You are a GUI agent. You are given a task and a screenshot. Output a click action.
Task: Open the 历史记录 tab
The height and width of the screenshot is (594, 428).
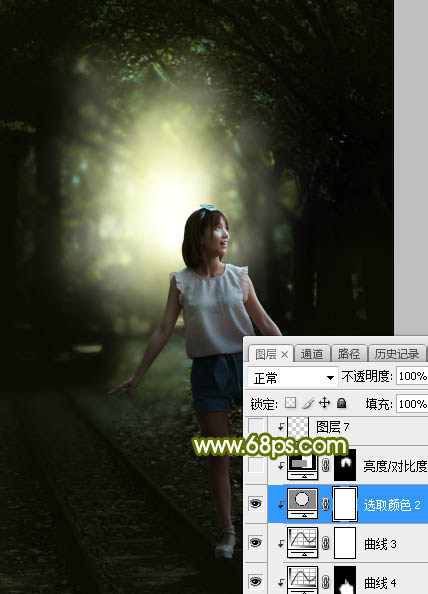point(397,354)
